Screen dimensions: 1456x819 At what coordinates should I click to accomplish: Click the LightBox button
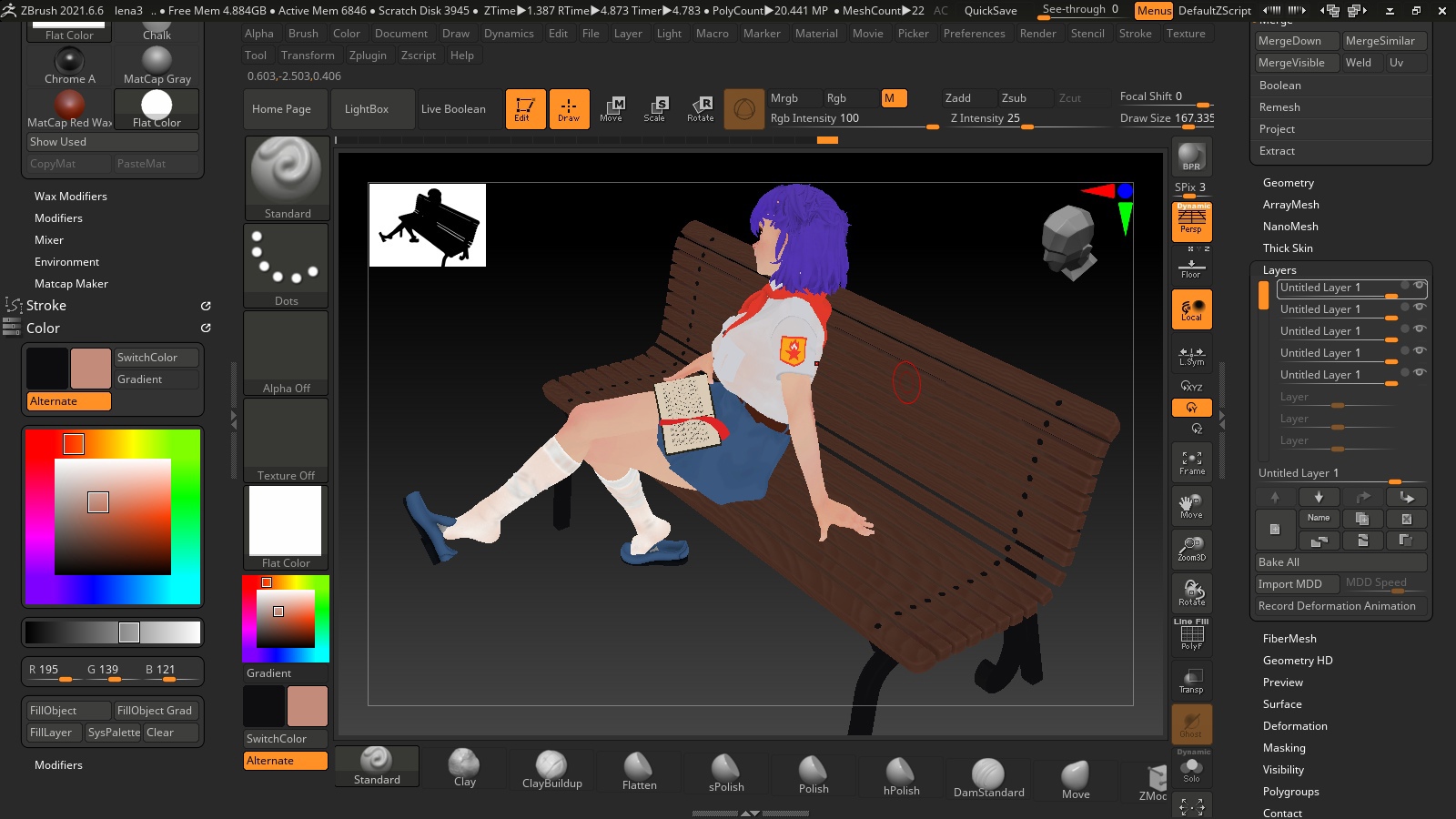tap(367, 109)
